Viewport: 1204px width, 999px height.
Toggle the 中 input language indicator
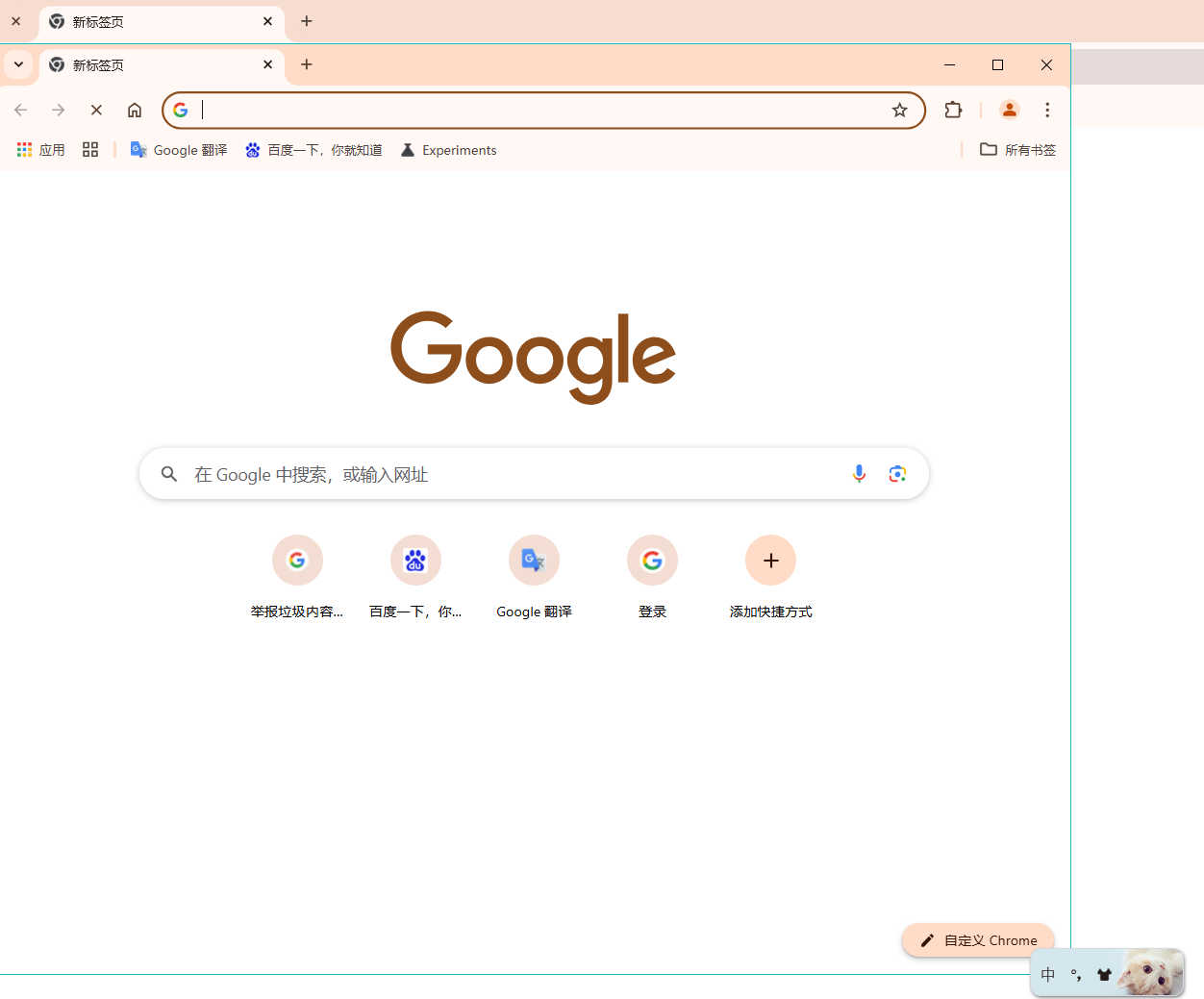pyautogui.click(x=1048, y=975)
